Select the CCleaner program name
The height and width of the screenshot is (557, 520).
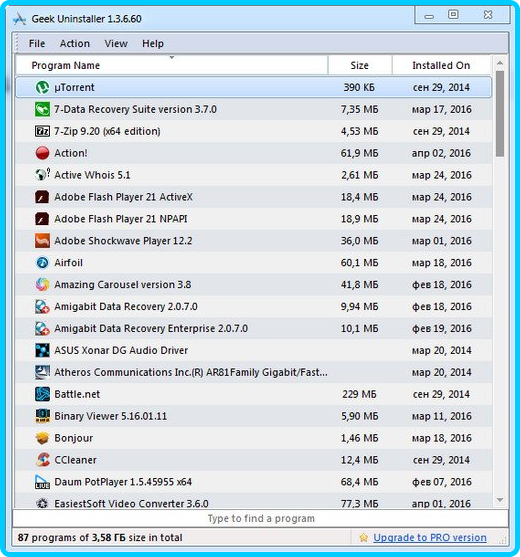pyautogui.click(x=75, y=460)
